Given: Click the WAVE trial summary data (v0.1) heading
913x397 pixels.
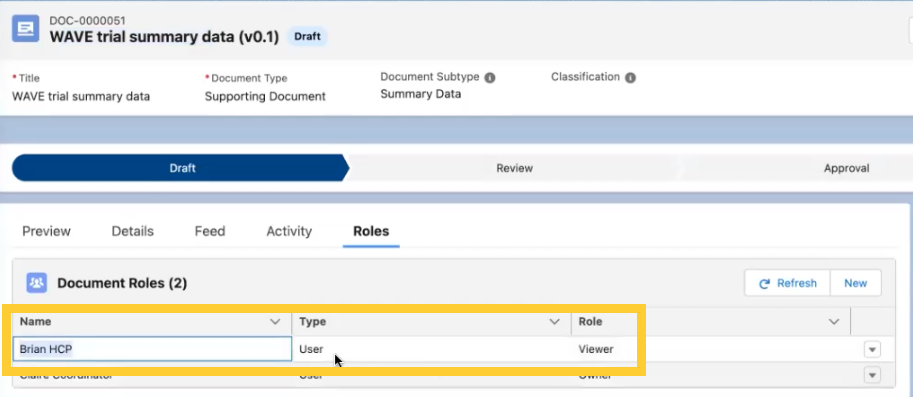Looking at the screenshot, I should point(164,37).
